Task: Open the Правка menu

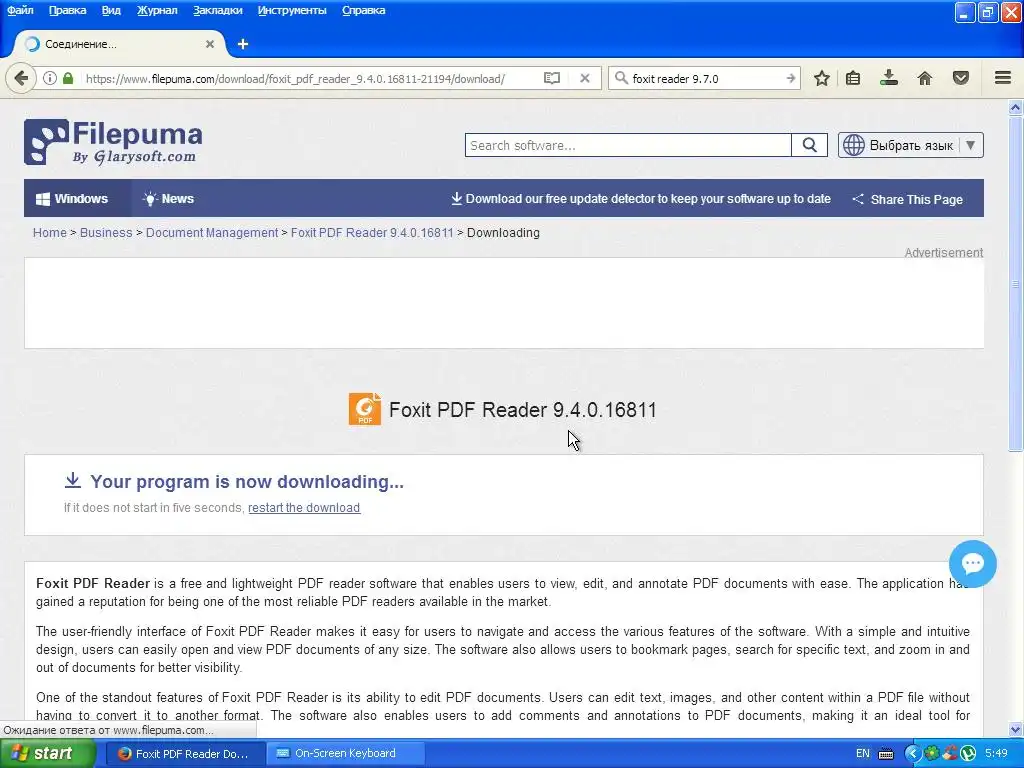Action: [x=67, y=10]
